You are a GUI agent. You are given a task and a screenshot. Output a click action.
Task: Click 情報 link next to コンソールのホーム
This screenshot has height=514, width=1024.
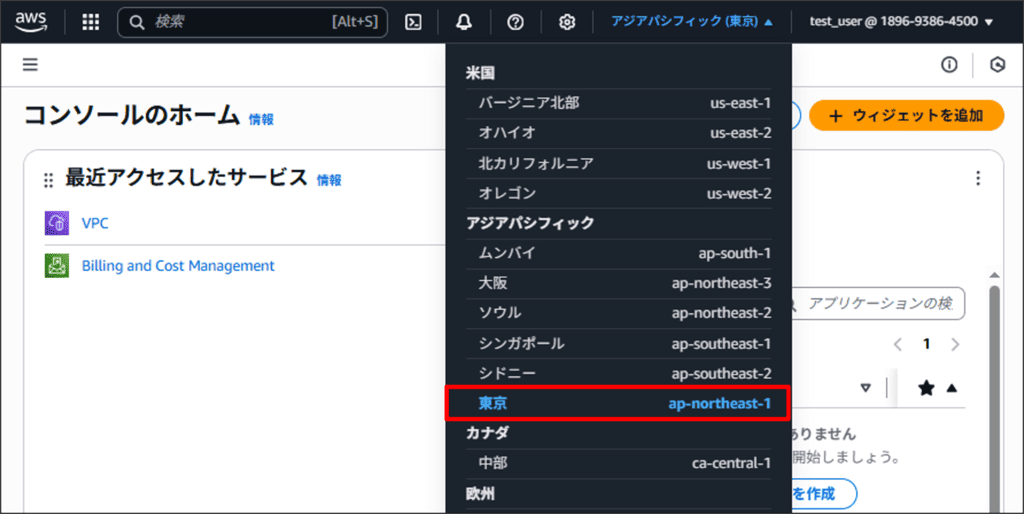[261, 120]
